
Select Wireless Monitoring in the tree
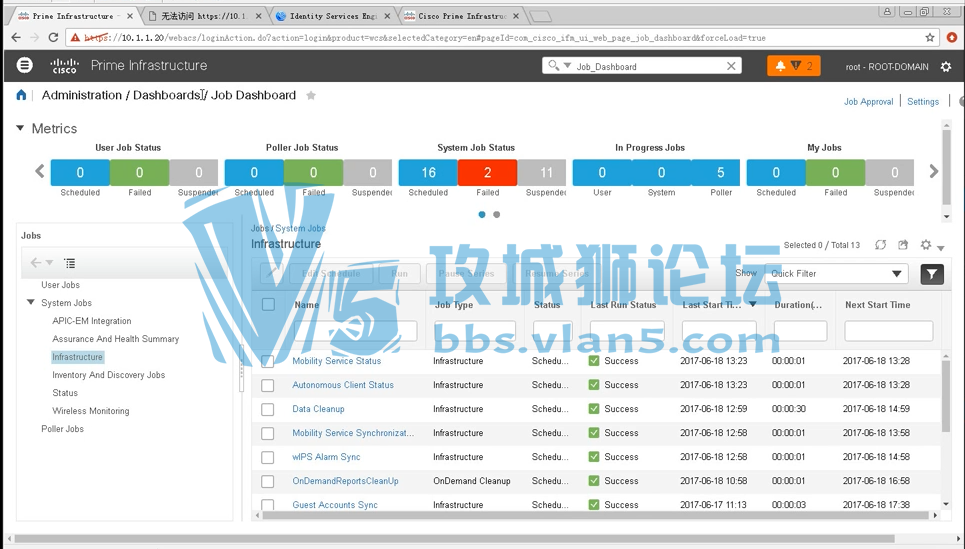coord(90,411)
